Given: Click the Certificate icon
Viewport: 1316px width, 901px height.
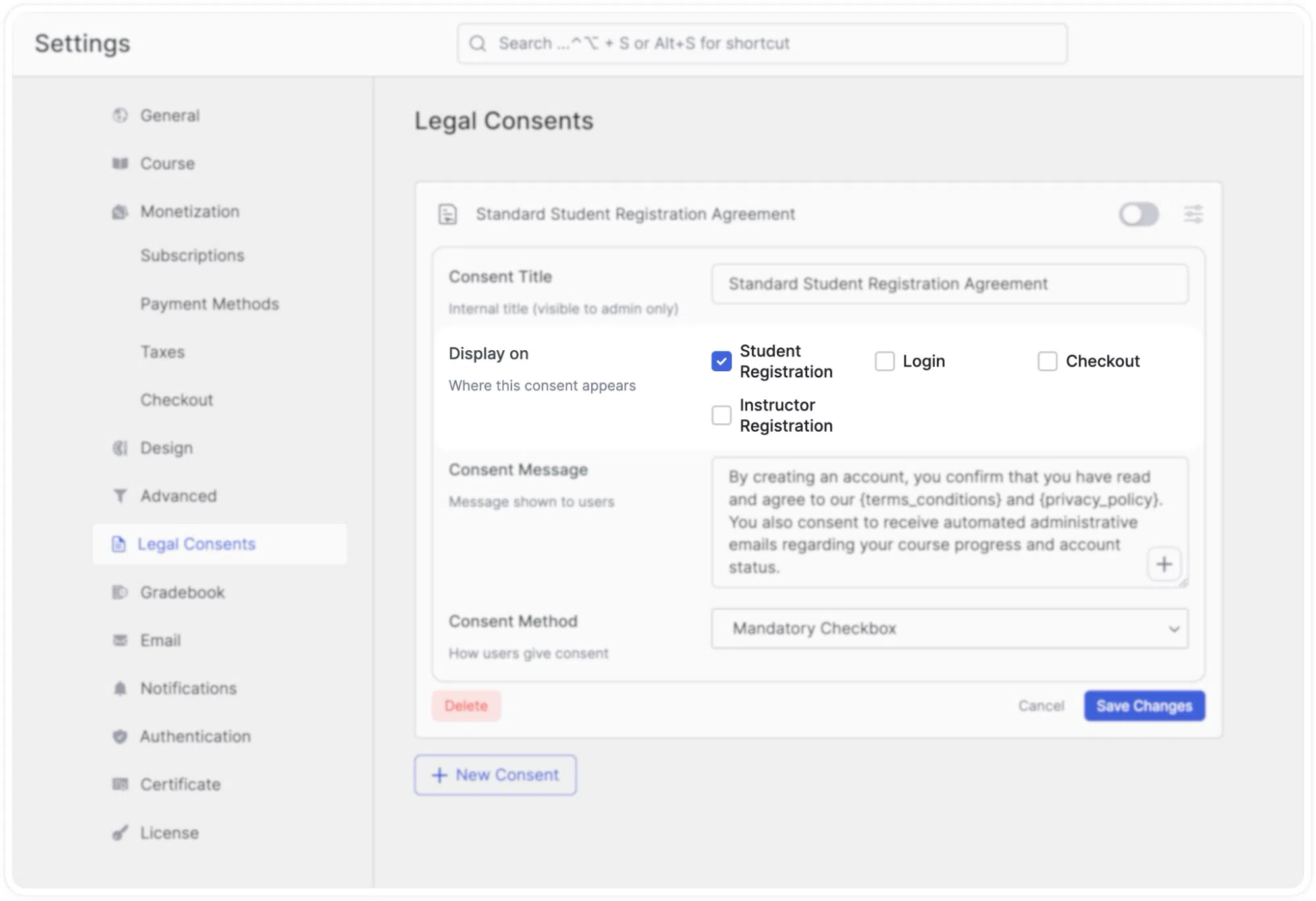Looking at the screenshot, I should 120,785.
